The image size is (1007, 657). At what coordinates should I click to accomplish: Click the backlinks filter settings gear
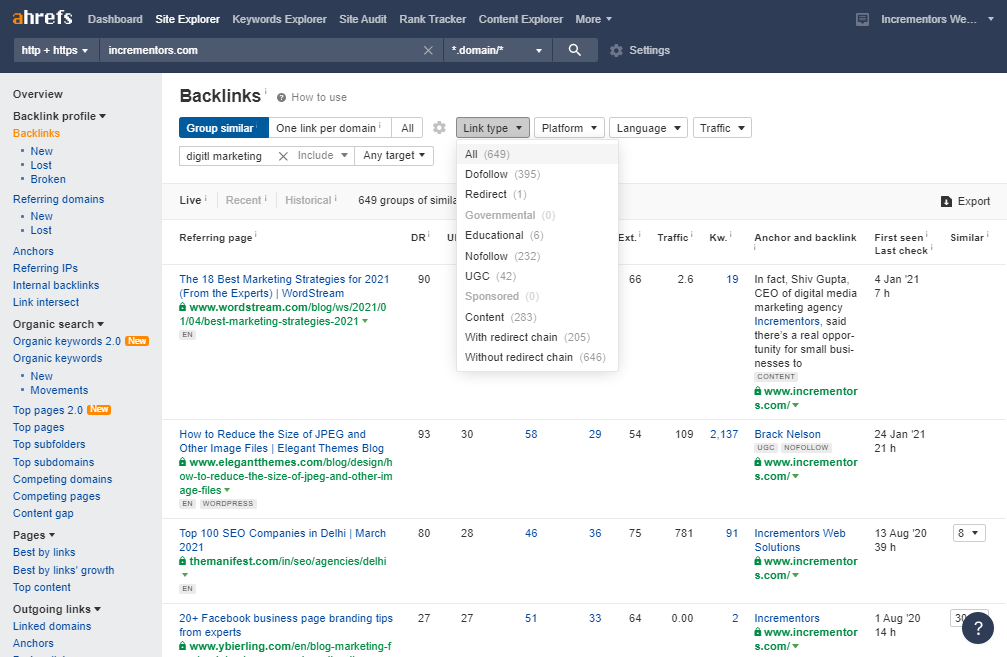click(439, 128)
